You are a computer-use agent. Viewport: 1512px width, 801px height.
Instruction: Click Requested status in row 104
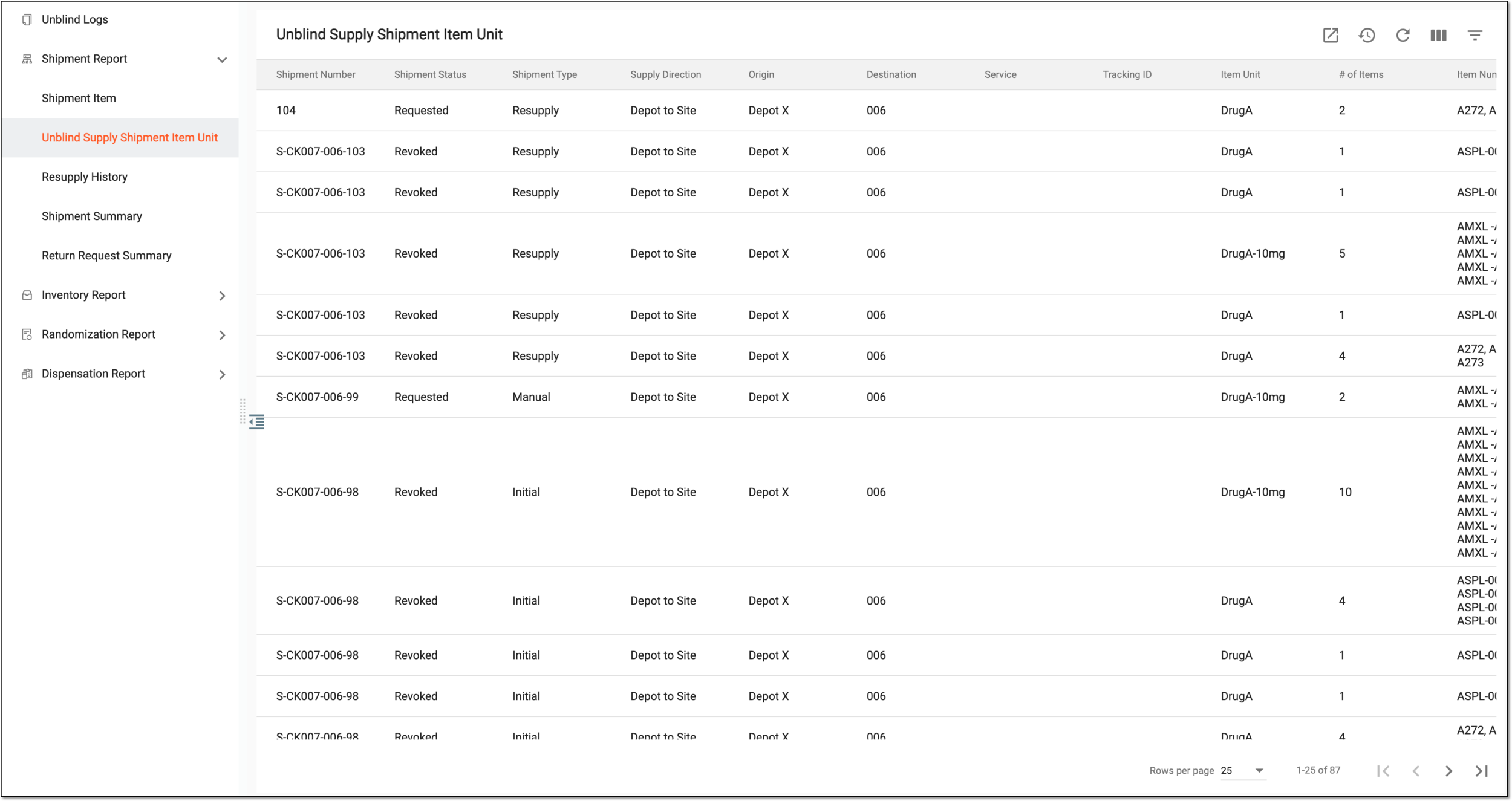421,111
